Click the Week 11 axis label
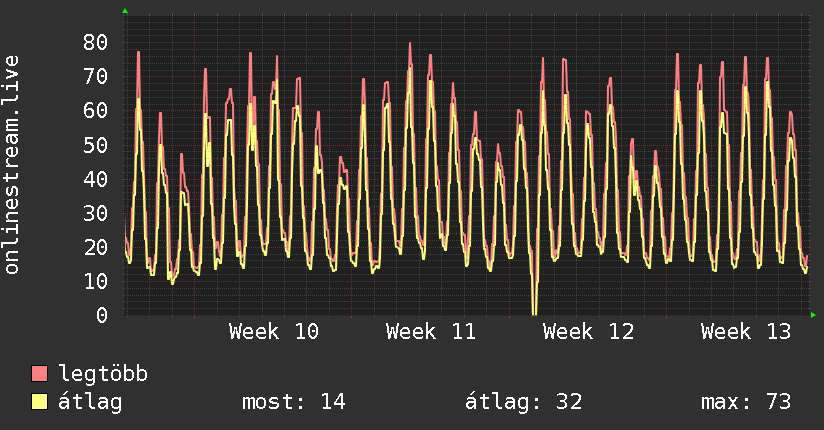Image resolution: width=824 pixels, height=430 pixels. click(x=430, y=332)
